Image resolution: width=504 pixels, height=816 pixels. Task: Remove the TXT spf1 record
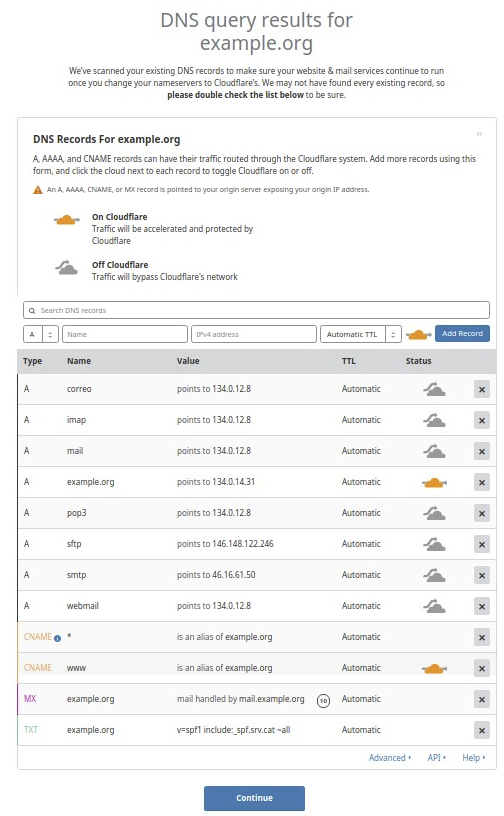[x=482, y=730]
